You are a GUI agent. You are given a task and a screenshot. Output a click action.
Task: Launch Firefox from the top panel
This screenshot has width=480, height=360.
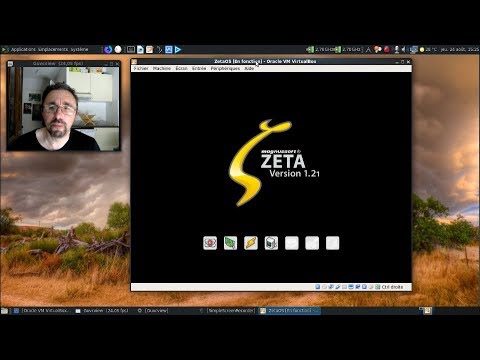tap(108, 50)
